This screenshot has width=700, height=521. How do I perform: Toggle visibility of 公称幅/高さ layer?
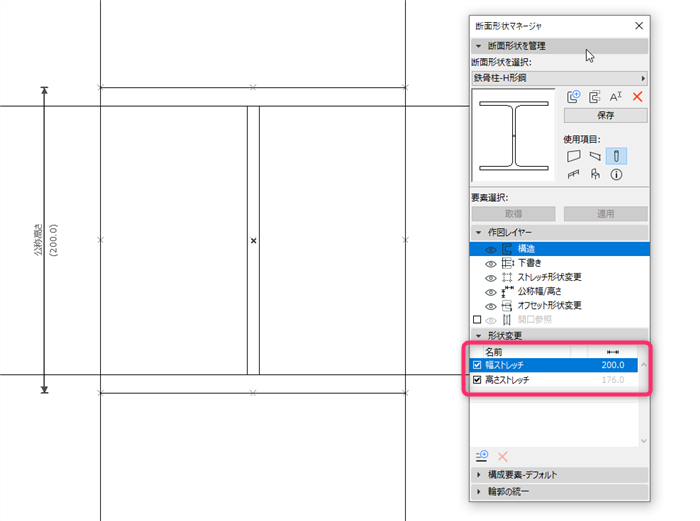pos(491,292)
